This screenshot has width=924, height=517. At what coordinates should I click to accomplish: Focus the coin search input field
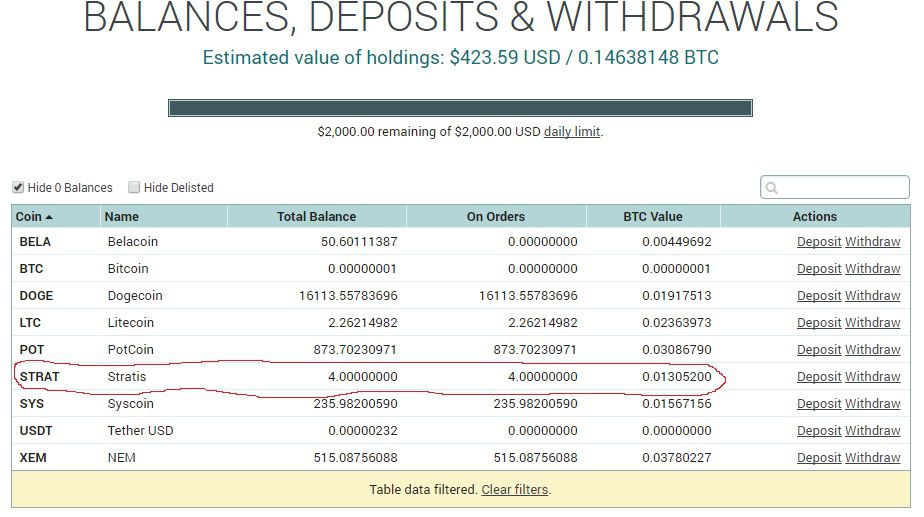[834, 187]
